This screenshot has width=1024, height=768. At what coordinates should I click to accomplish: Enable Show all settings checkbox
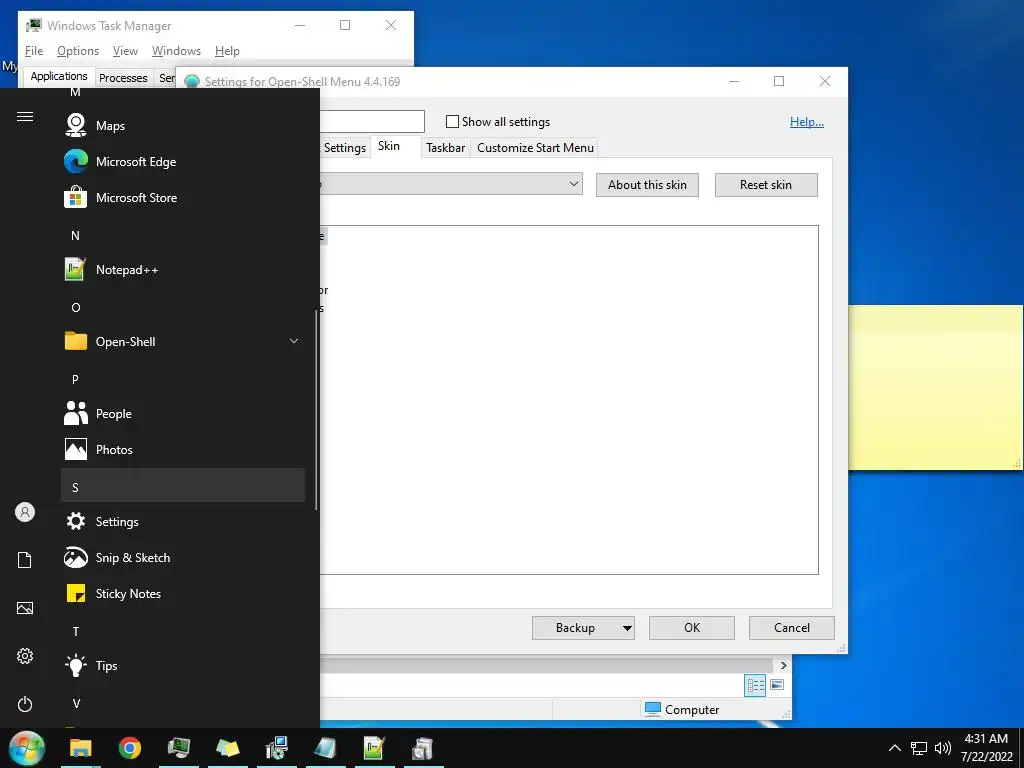click(x=452, y=121)
